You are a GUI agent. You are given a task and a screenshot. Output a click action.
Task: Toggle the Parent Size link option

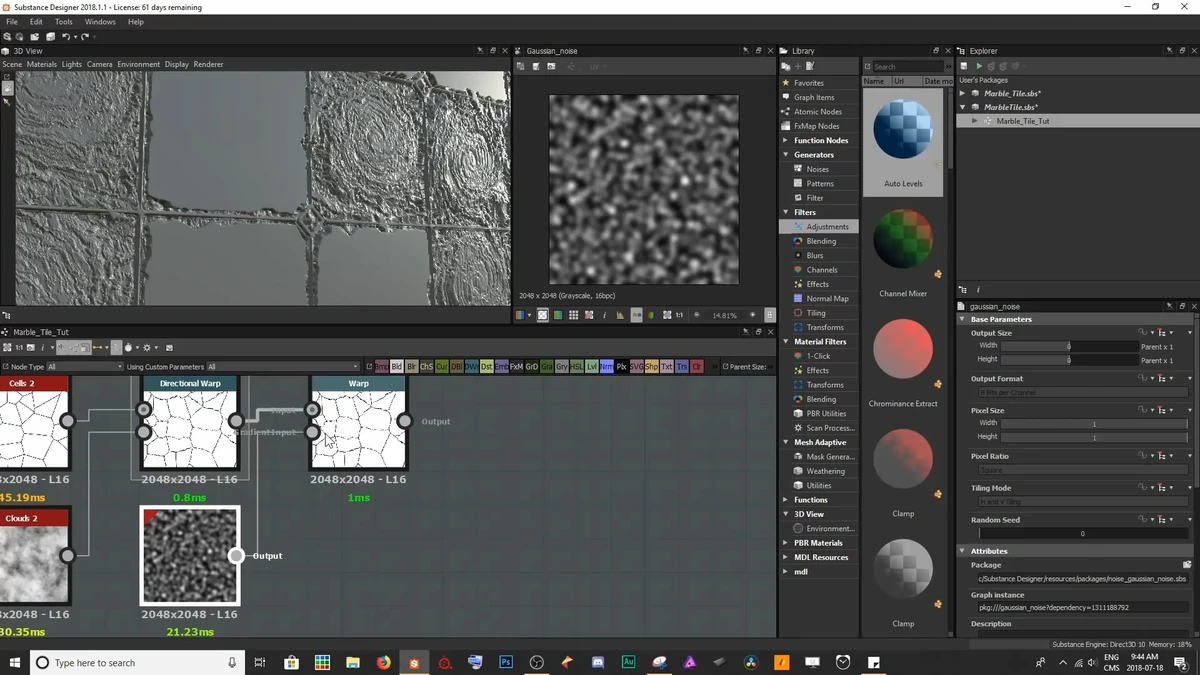point(727,367)
